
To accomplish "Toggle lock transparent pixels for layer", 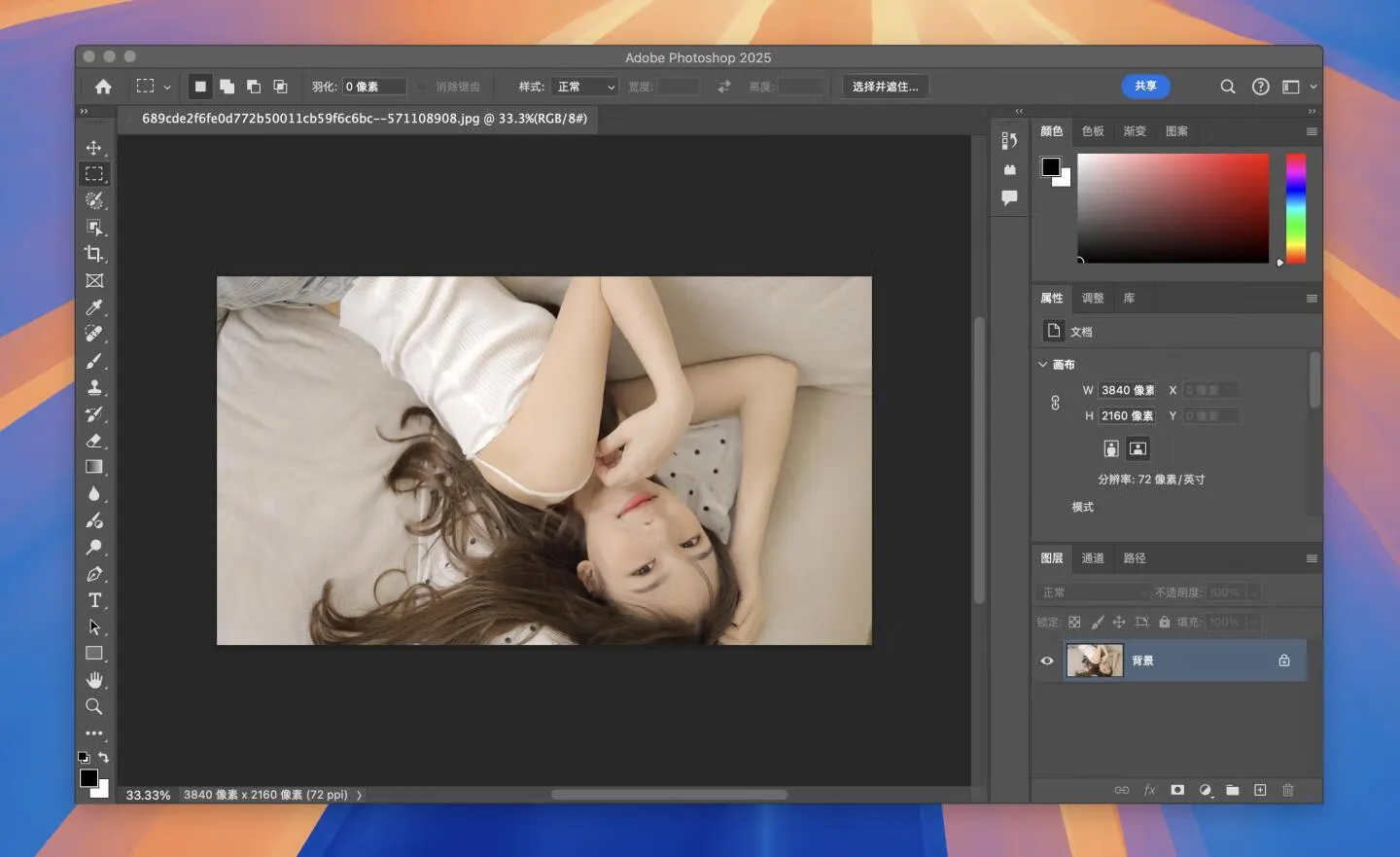I will pos(1074,622).
